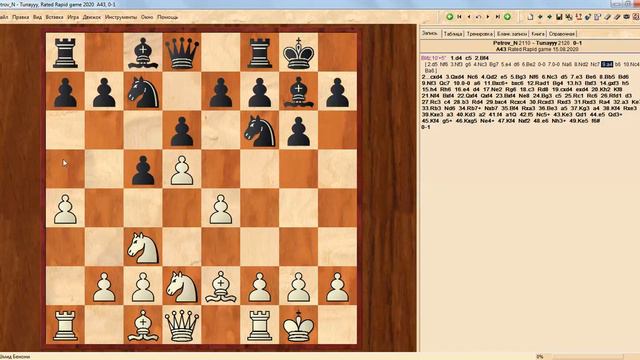Select the black king on g8
Viewport: 640px width, 360px height.
coord(298,52)
